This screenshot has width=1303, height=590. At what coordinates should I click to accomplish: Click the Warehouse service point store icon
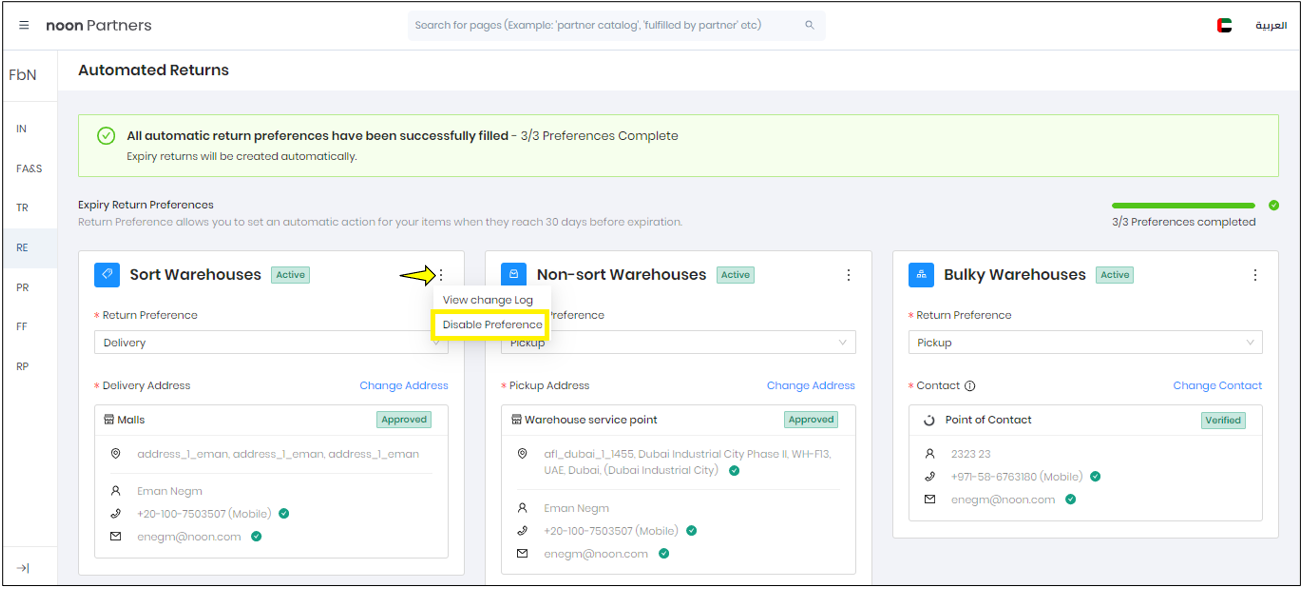[516, 420]
